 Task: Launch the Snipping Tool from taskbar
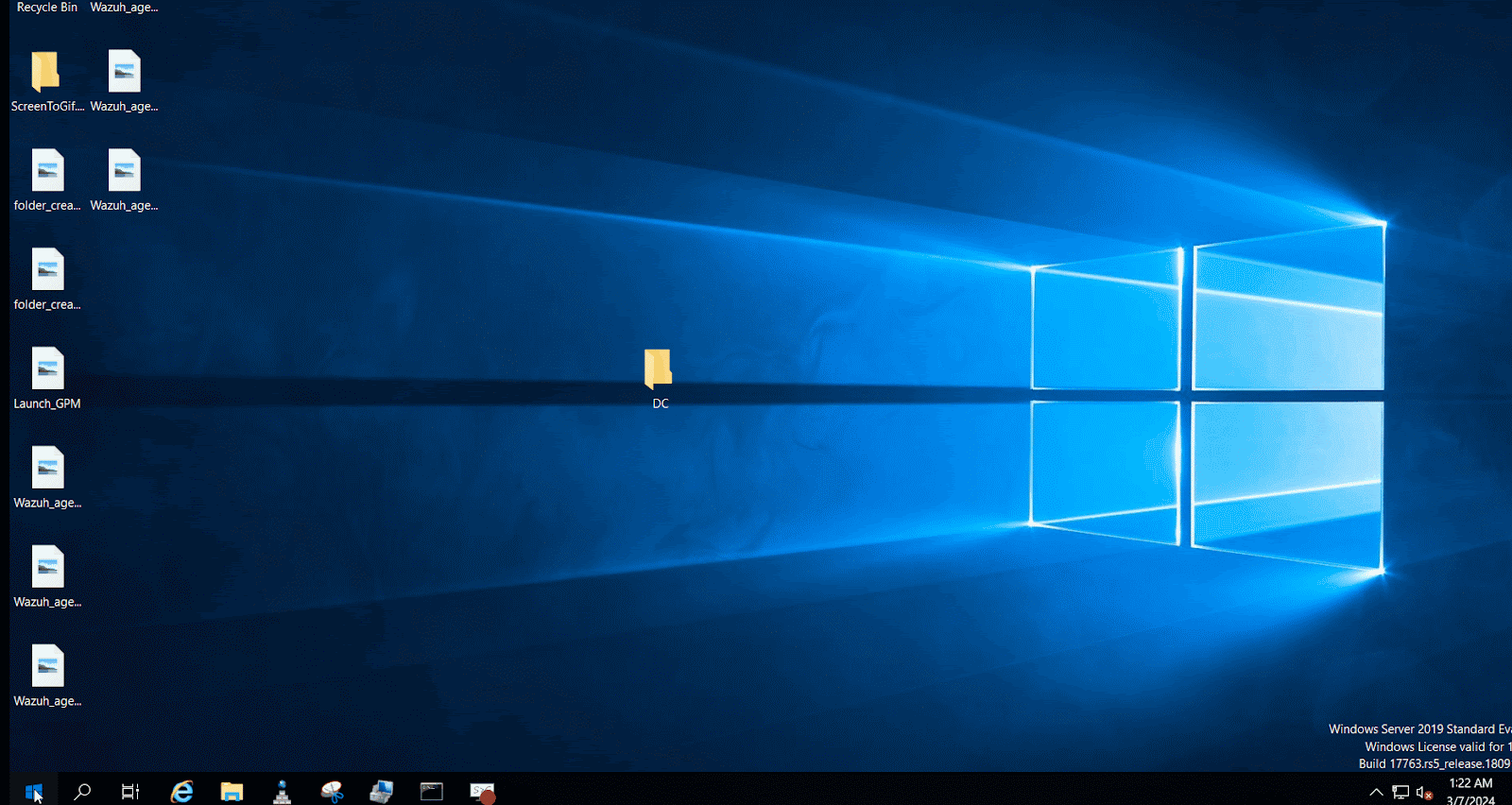(332, 792)
